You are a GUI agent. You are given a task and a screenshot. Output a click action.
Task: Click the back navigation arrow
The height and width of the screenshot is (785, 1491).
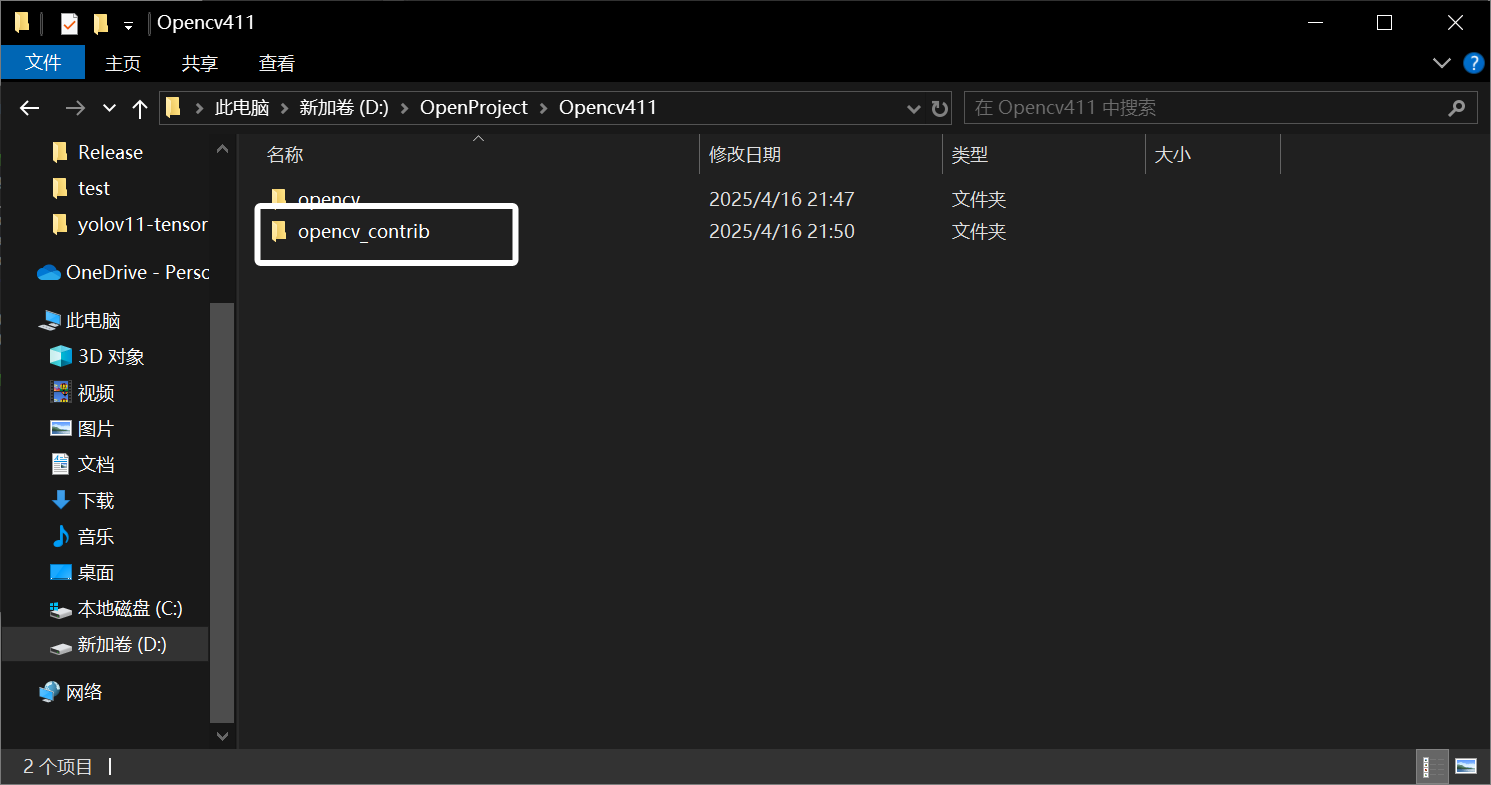point(29,107)
